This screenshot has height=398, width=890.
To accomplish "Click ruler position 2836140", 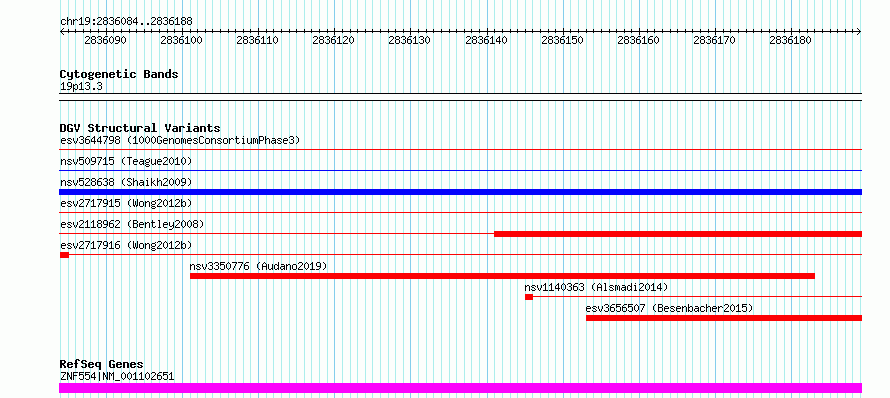I will coord(486,41).
